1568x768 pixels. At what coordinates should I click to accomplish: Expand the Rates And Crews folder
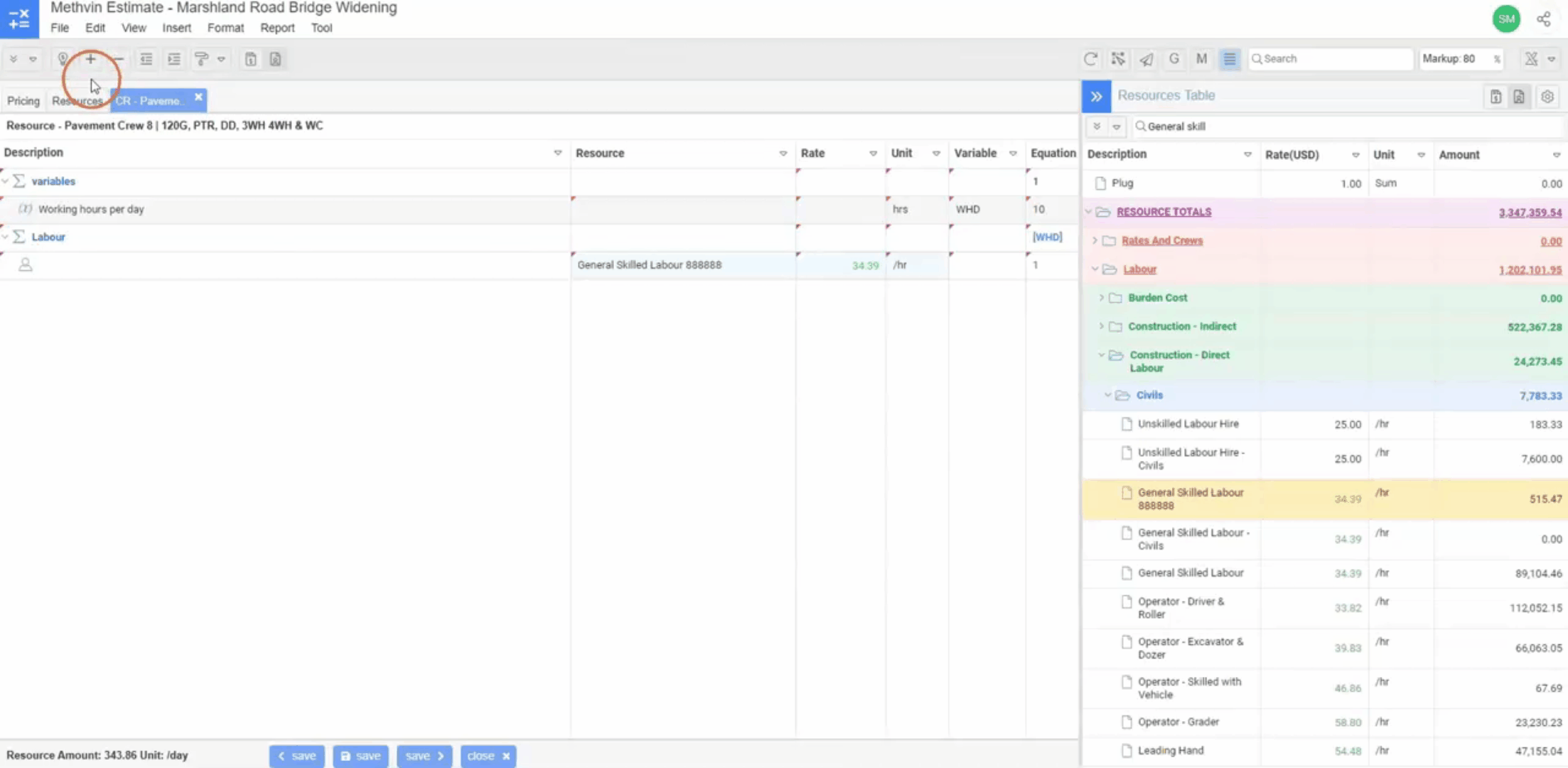(x=1095, y=240)
